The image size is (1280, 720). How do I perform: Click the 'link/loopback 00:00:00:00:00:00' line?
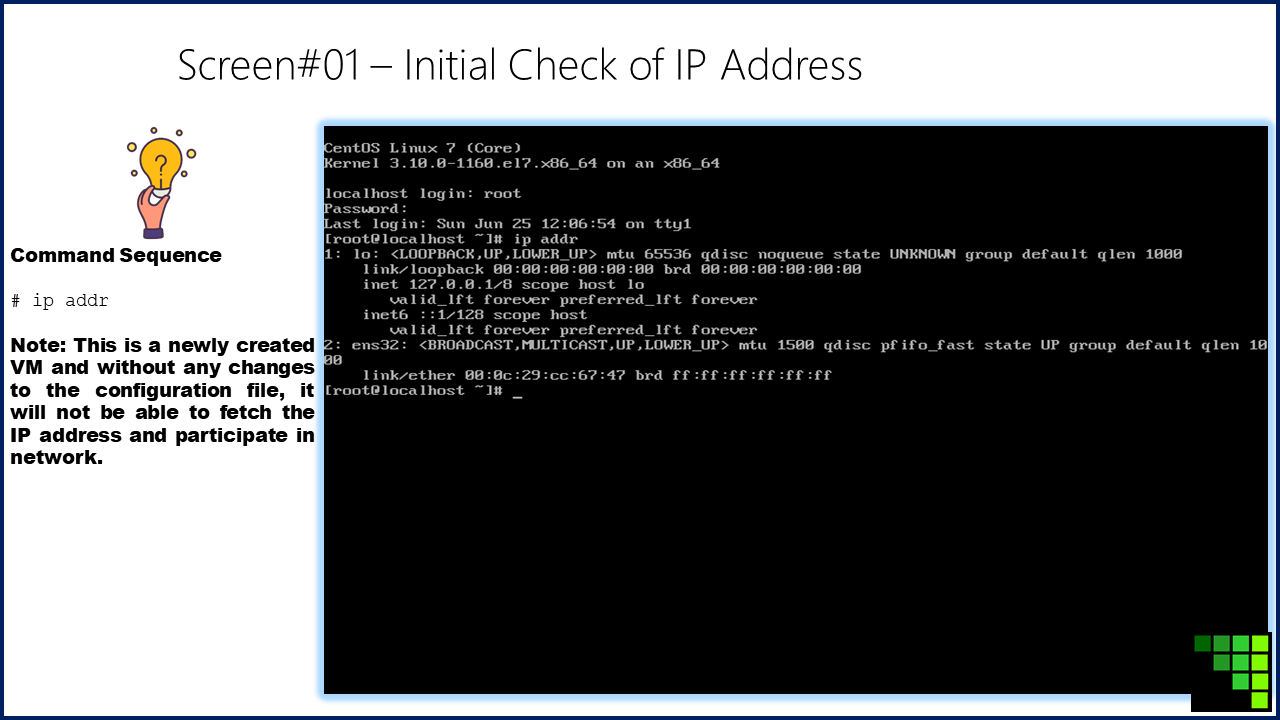tap(612, 269)
